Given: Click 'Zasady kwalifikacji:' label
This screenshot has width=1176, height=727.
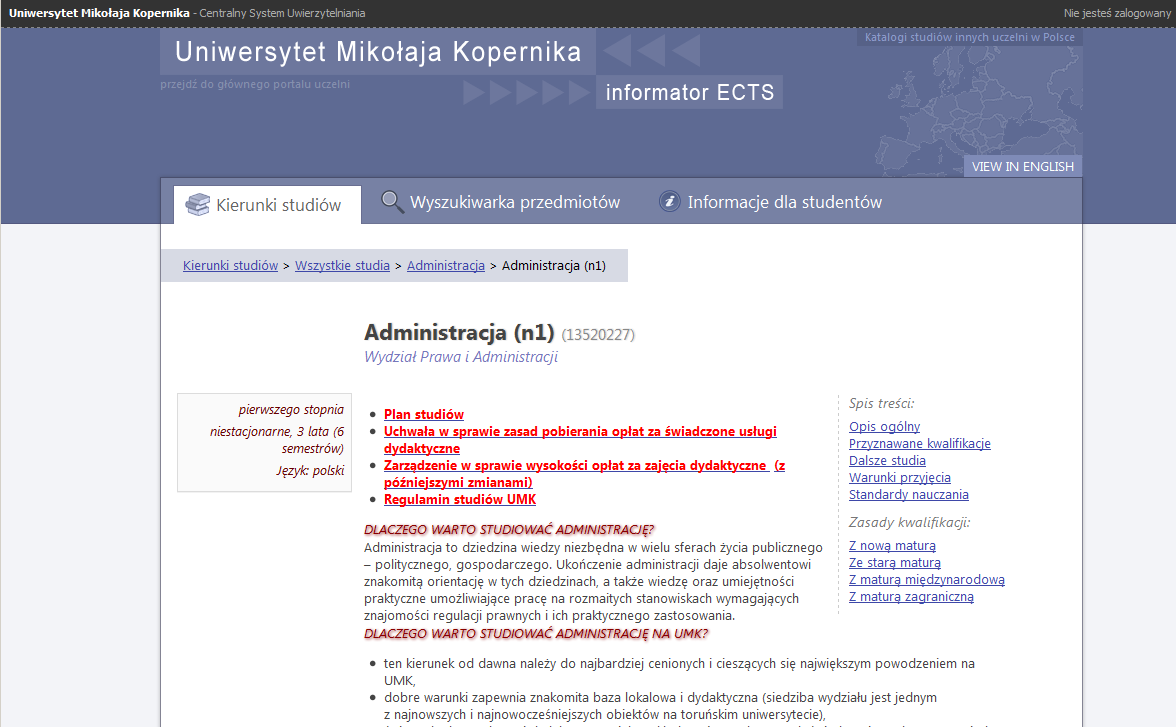Looking at the screenshot, I should tap(909, 522).
